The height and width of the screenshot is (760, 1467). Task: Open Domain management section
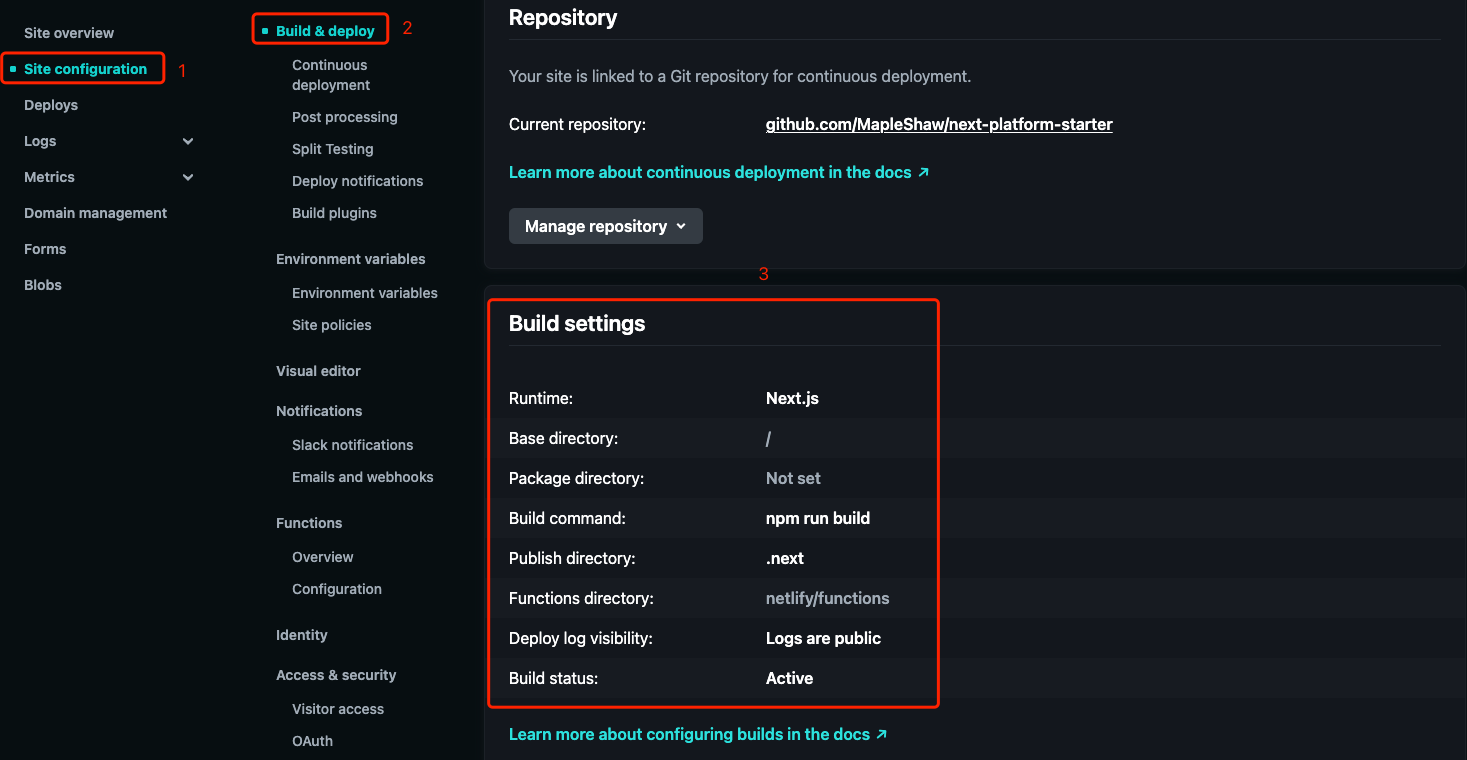pyautogui.click(x=95, y=213)
